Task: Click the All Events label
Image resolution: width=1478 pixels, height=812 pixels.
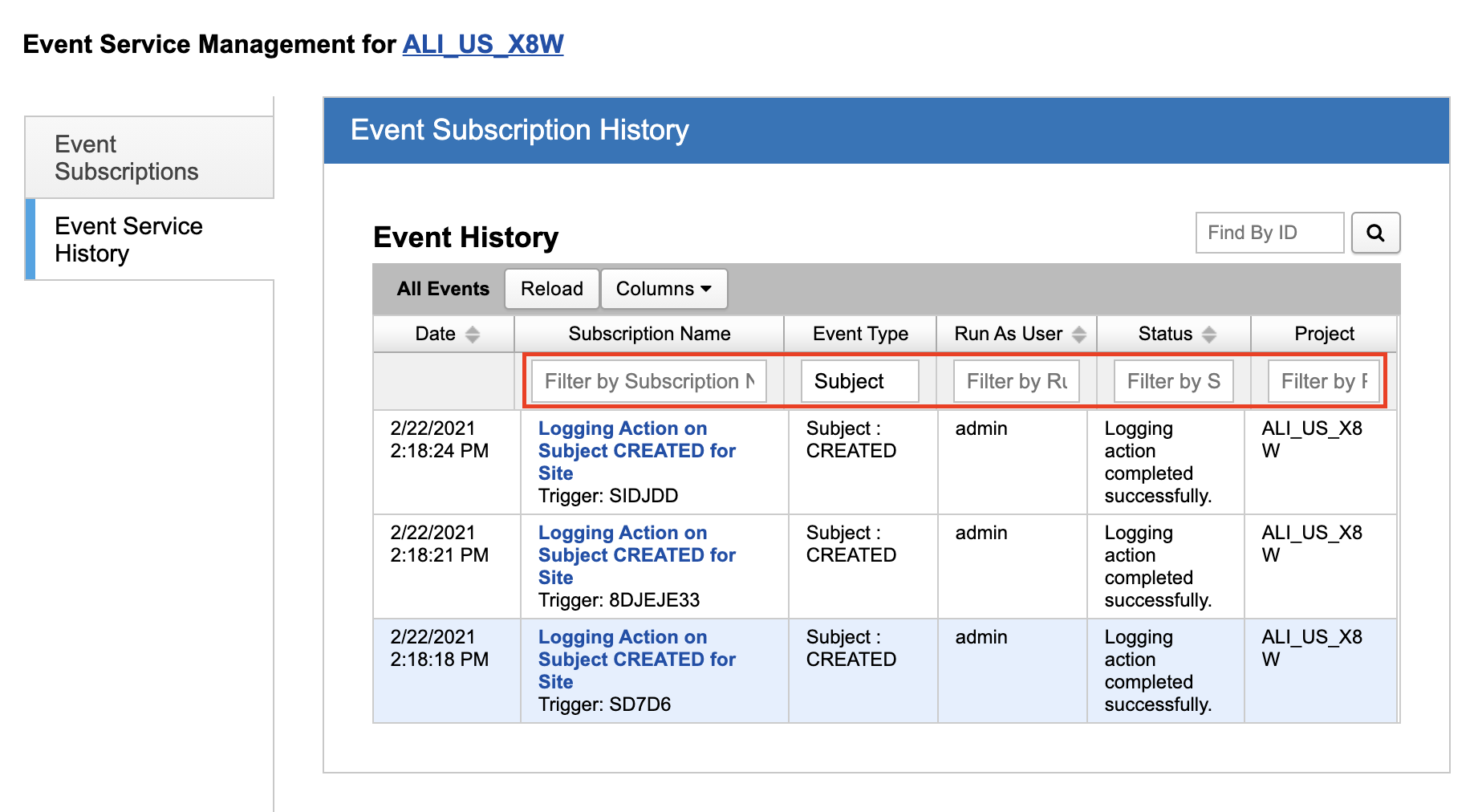Action: click(443, 289)
